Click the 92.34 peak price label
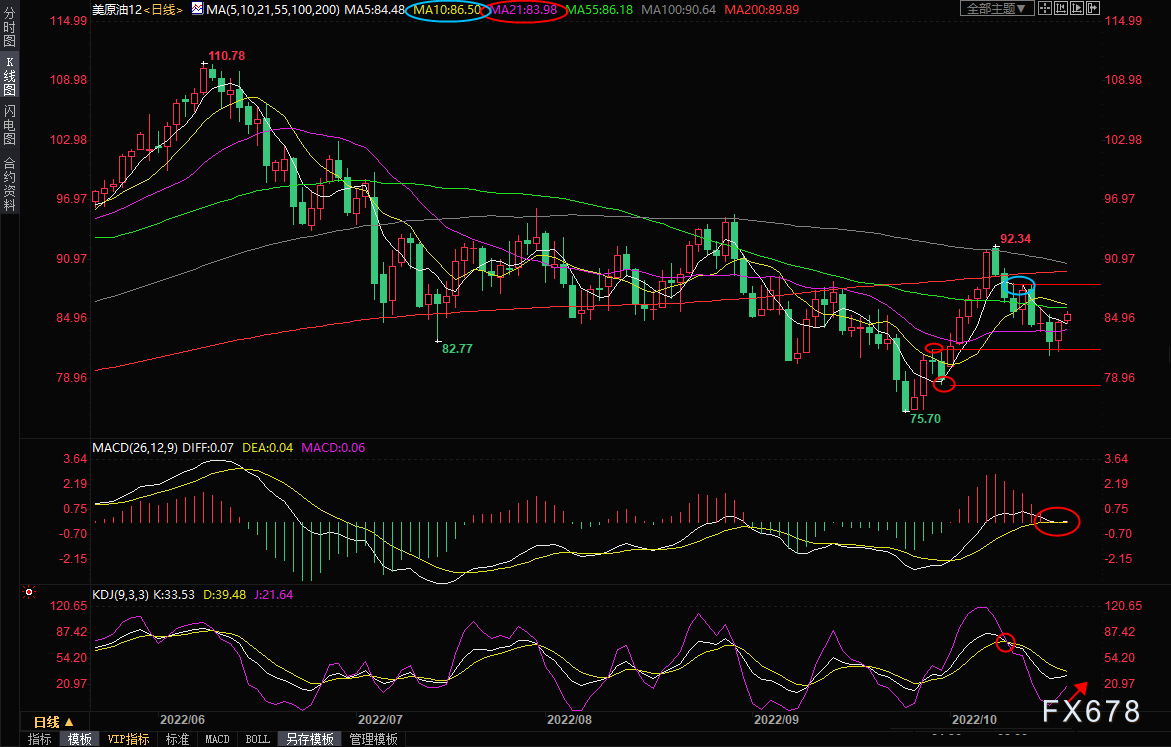 1015,238
